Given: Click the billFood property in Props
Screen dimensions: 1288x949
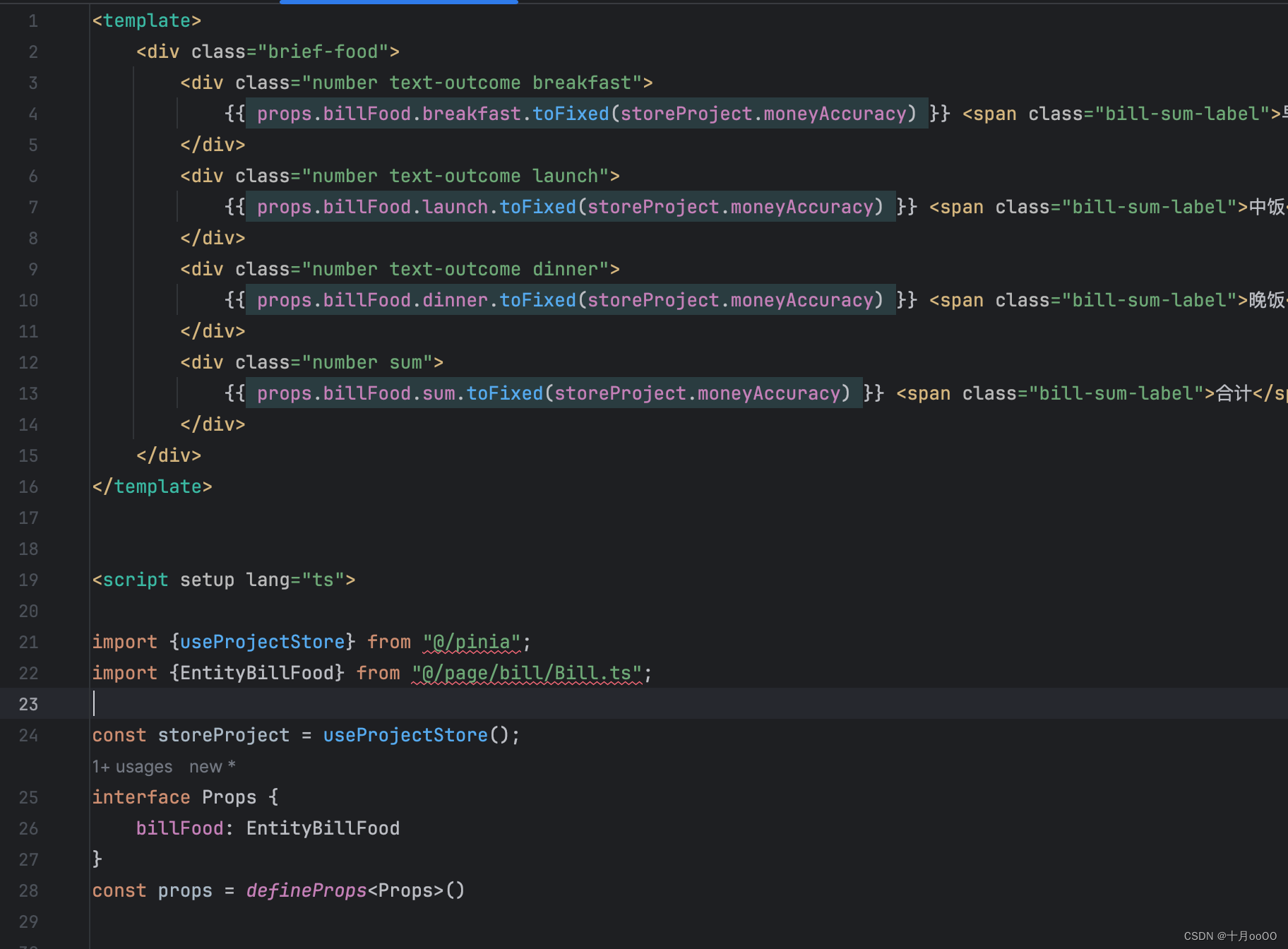Looking at the screenshot, I should [x=179, y=828].
